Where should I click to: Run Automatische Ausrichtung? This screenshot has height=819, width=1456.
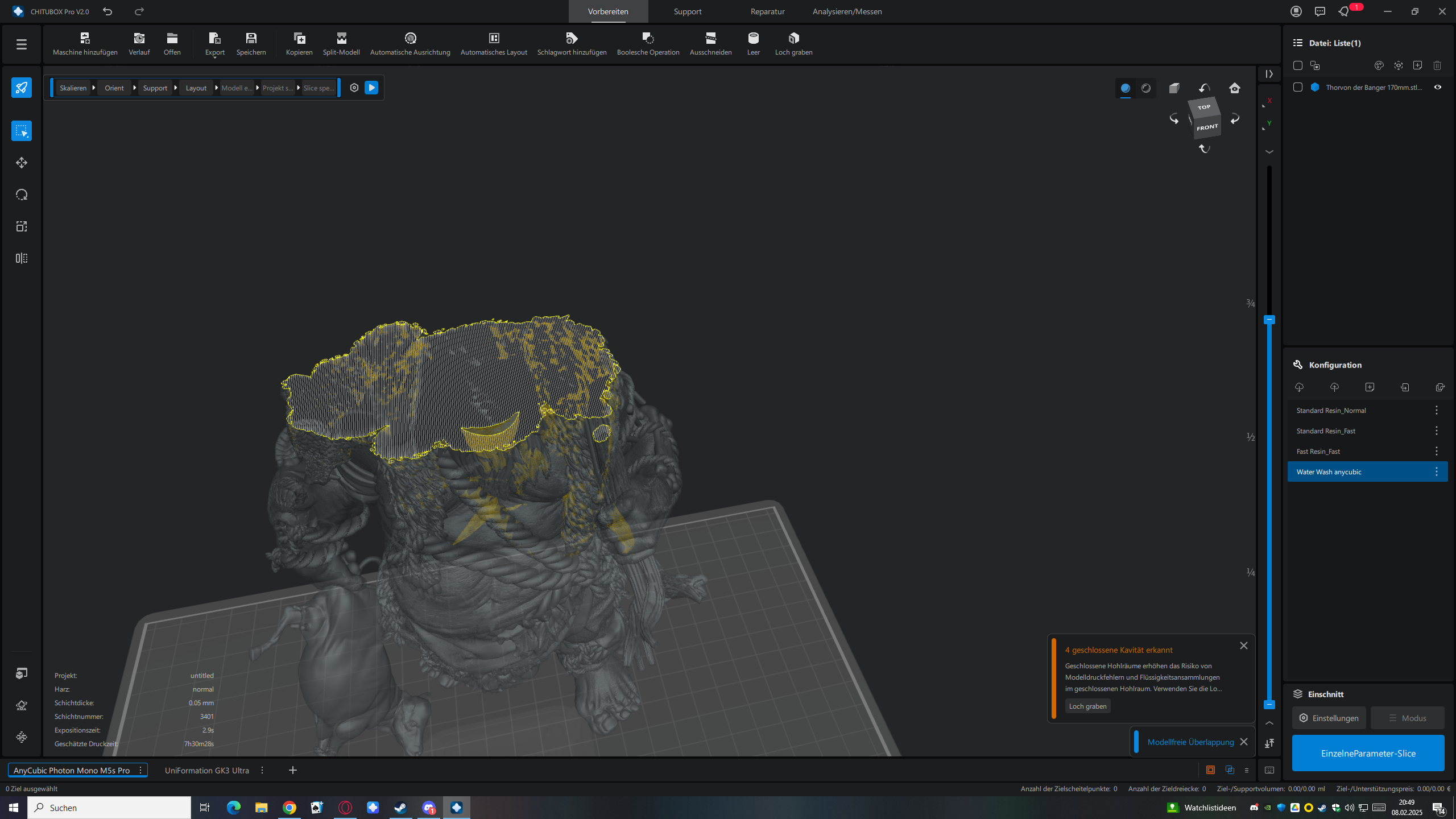(x=410, y=44)
